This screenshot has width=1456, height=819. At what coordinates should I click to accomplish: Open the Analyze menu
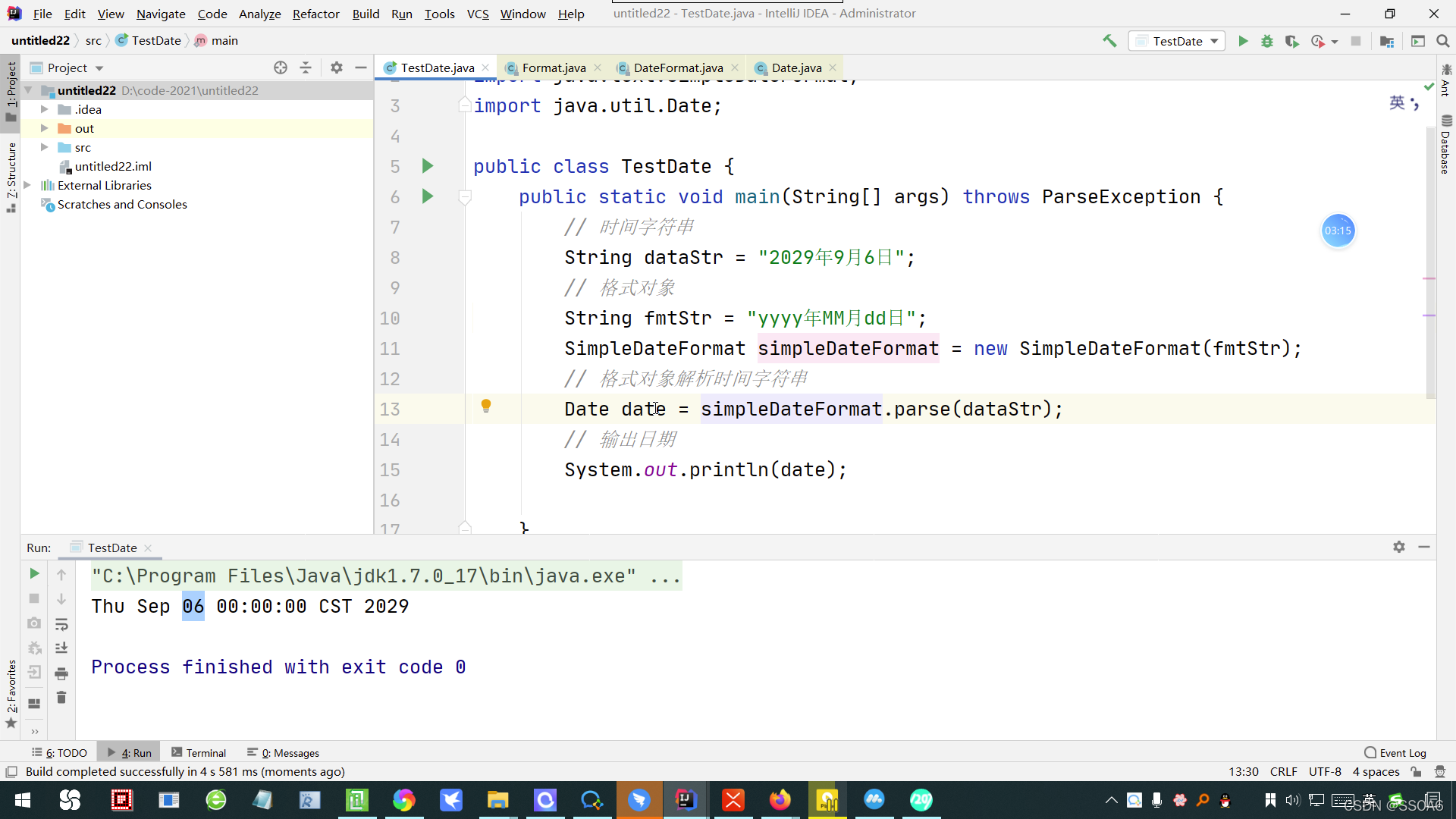point(259,14)
